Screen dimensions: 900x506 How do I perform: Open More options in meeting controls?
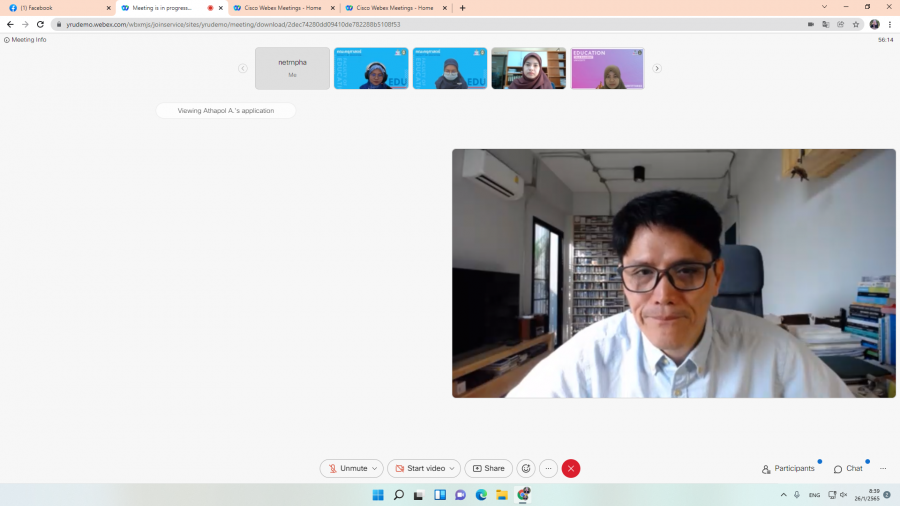[548, 468]
